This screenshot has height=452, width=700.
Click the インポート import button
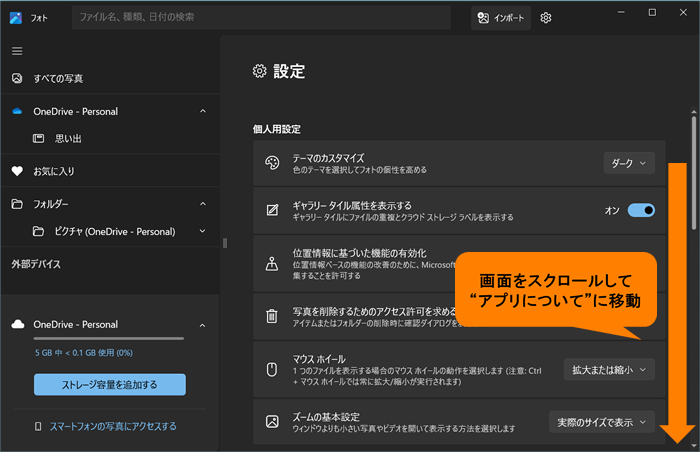(501, 18)
